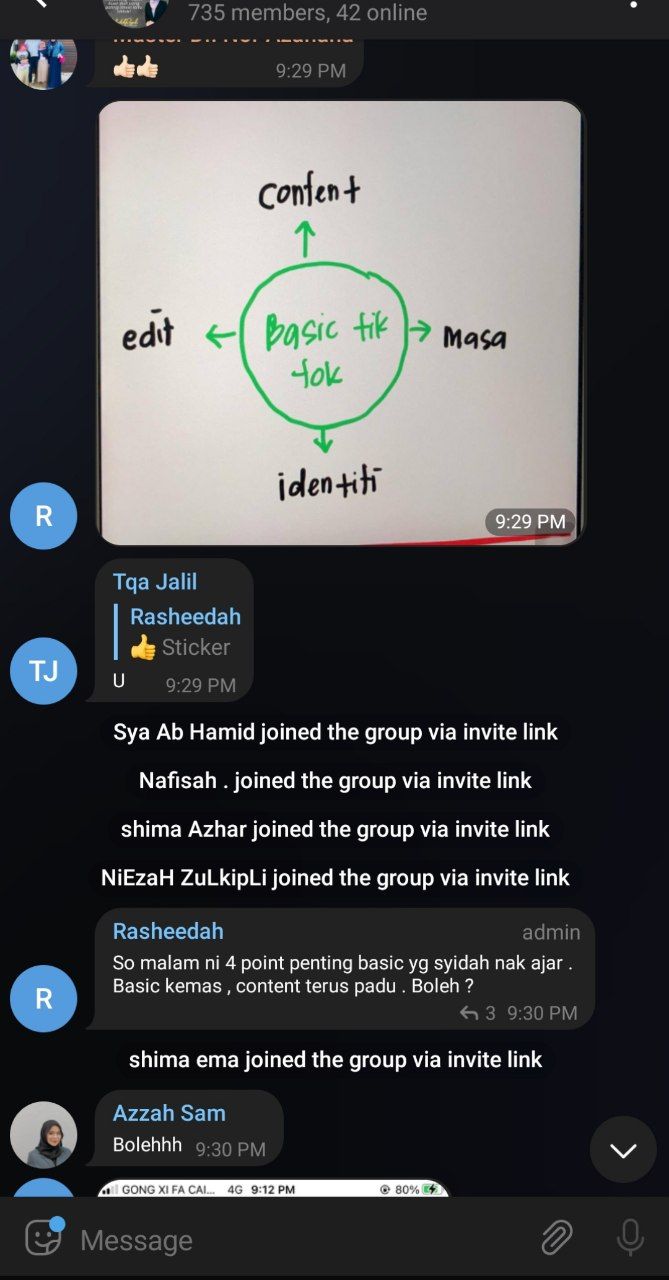
Task: View the 3 replies on the admin message
Action: (x=478, y=1013)
